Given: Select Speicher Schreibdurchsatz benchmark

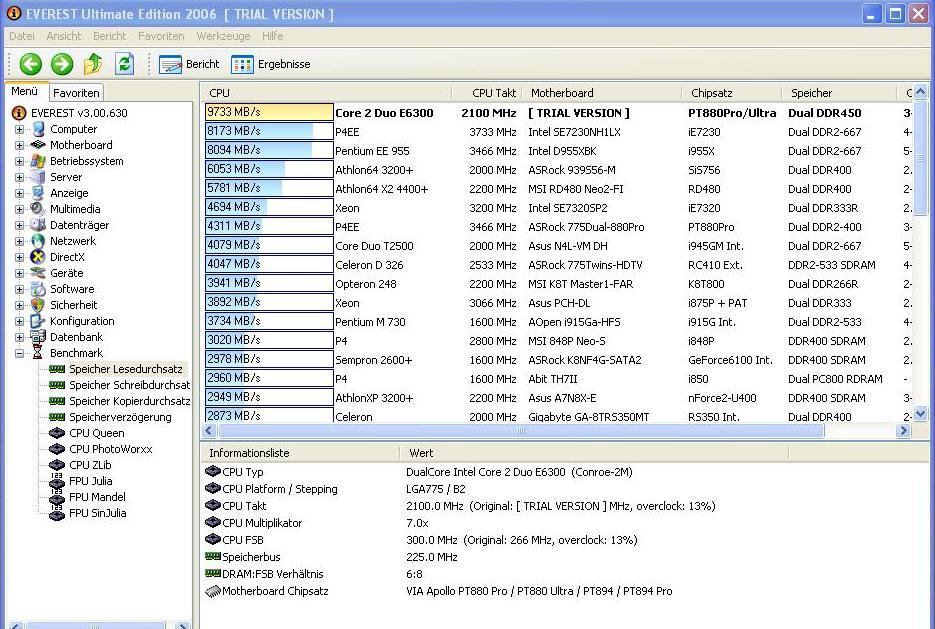Looking at the screenshot, I should click(x=129, y=385).
